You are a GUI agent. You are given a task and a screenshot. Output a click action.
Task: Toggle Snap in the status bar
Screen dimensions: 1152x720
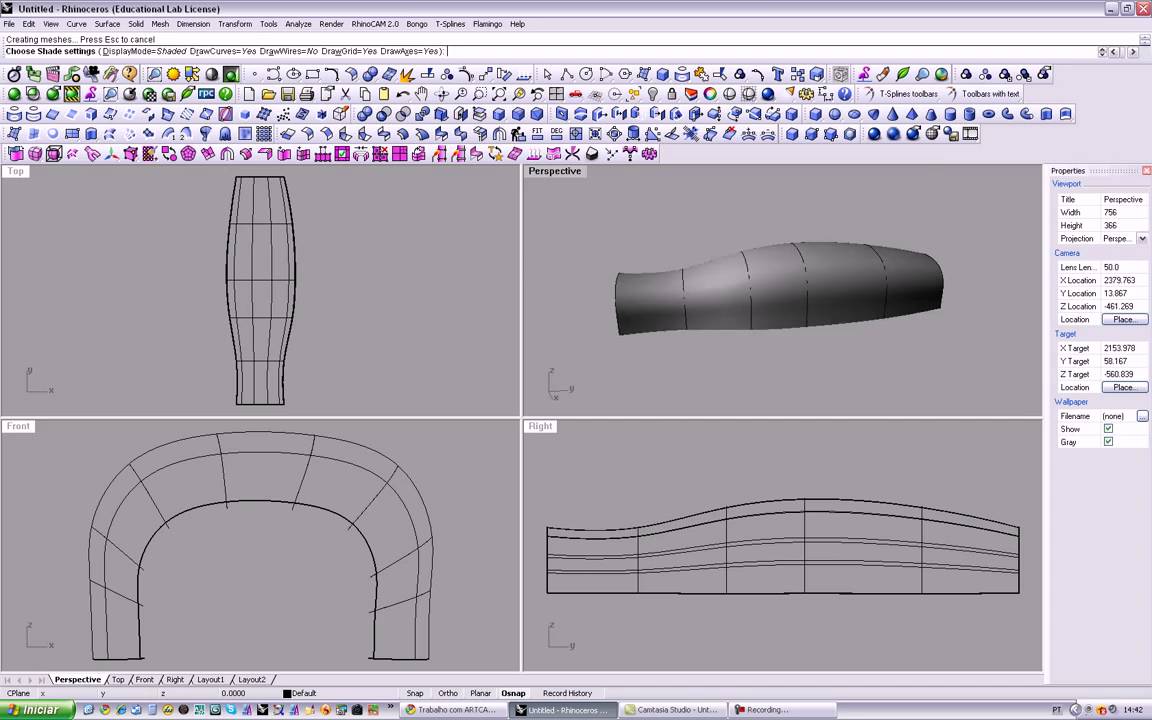415,693
